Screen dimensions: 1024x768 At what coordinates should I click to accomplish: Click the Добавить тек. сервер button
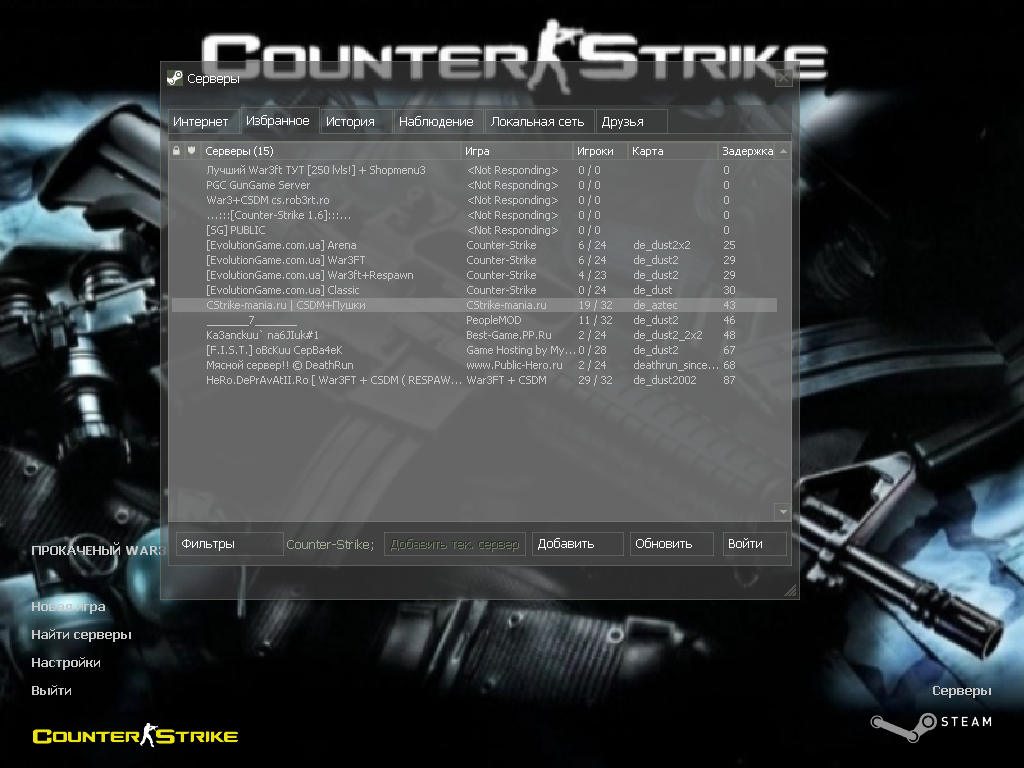coord(455,544)
